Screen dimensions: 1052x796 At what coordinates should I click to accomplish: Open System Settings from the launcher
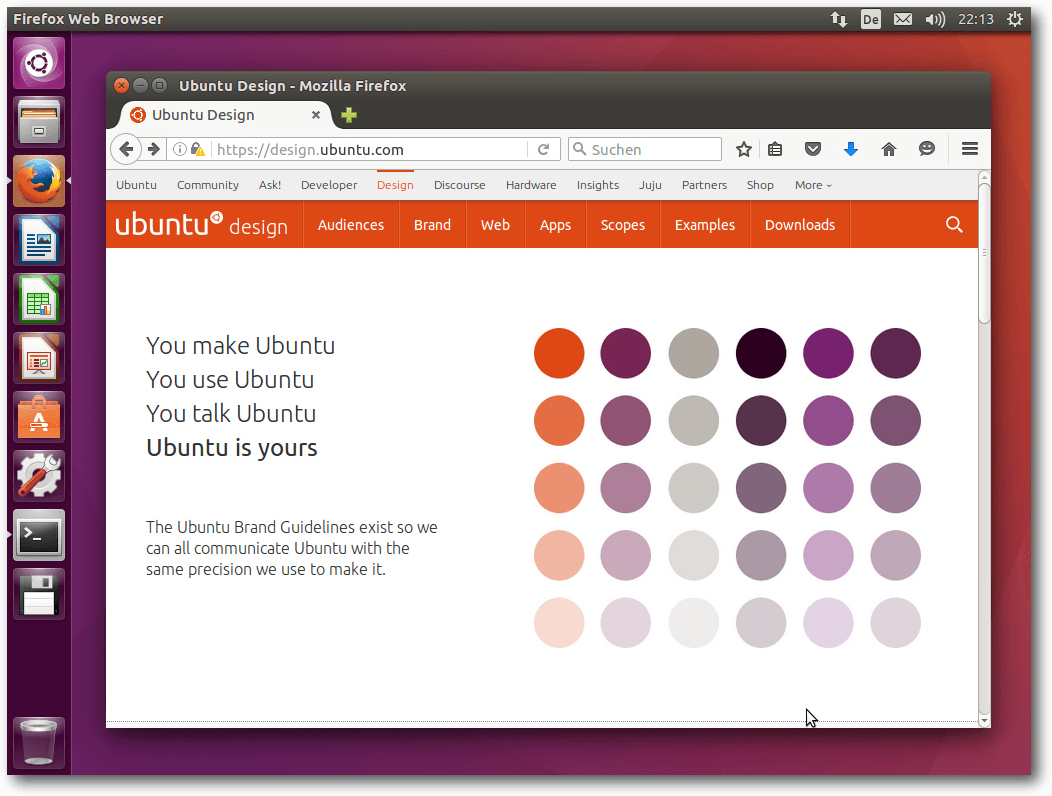(39, 476)
